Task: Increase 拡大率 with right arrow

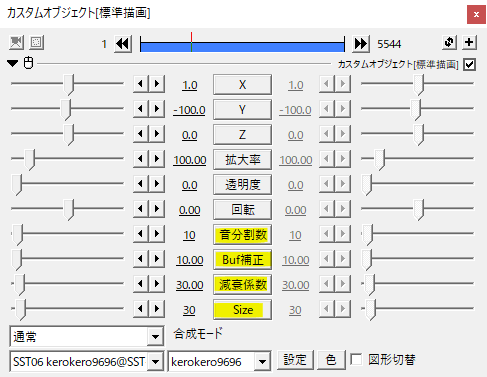Action: 157,159
